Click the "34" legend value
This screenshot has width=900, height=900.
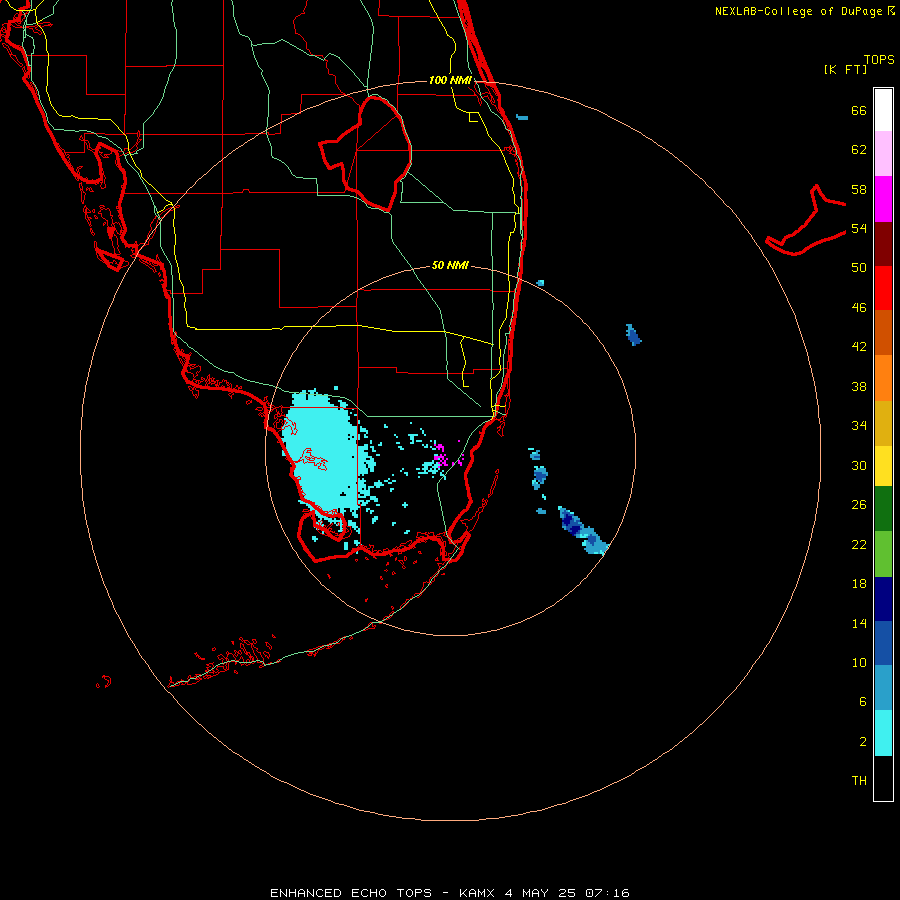coord(859,426)
